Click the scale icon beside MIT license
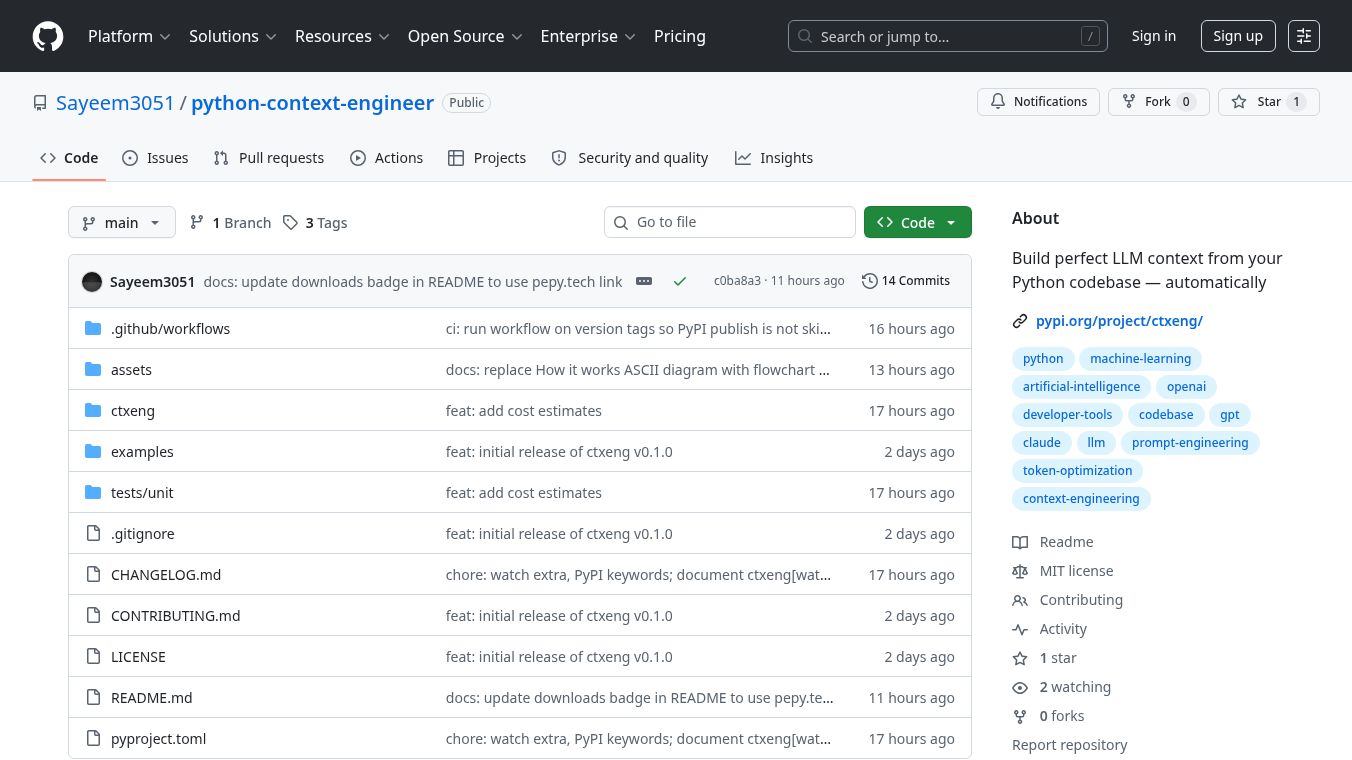Screen dimensions: 1352x760 click(x=1020, y=571)
